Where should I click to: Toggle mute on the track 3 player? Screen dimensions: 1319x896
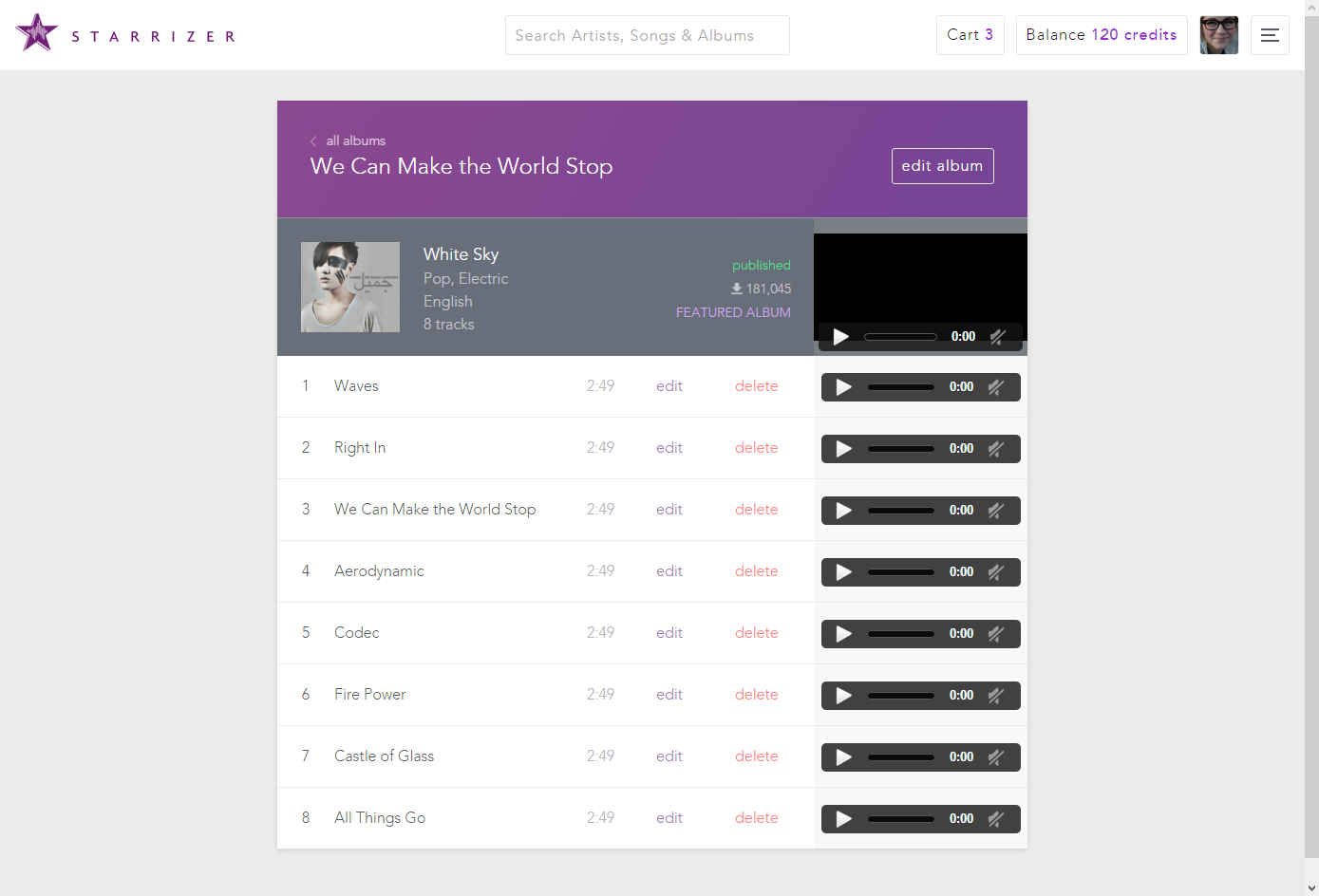(x=996, y=511)
